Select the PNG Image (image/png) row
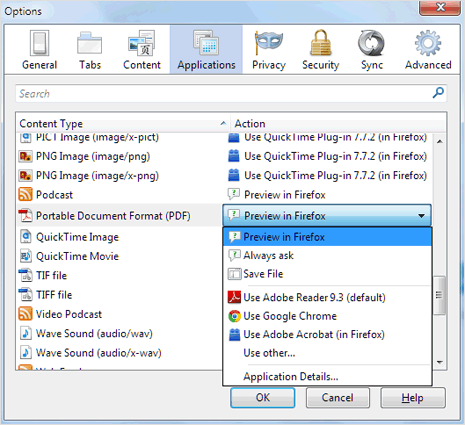Image resolution: width=465 pixels, height=425 pixels. (225, 156)
